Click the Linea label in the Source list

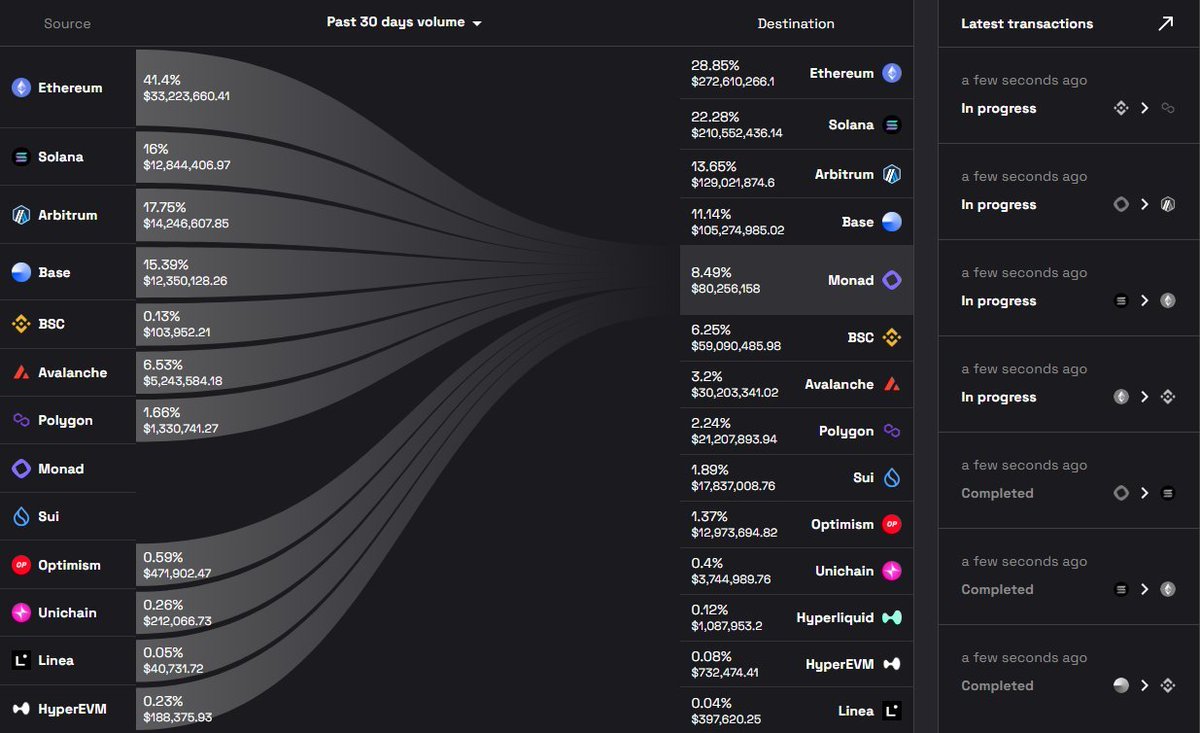tap(56, 660)
